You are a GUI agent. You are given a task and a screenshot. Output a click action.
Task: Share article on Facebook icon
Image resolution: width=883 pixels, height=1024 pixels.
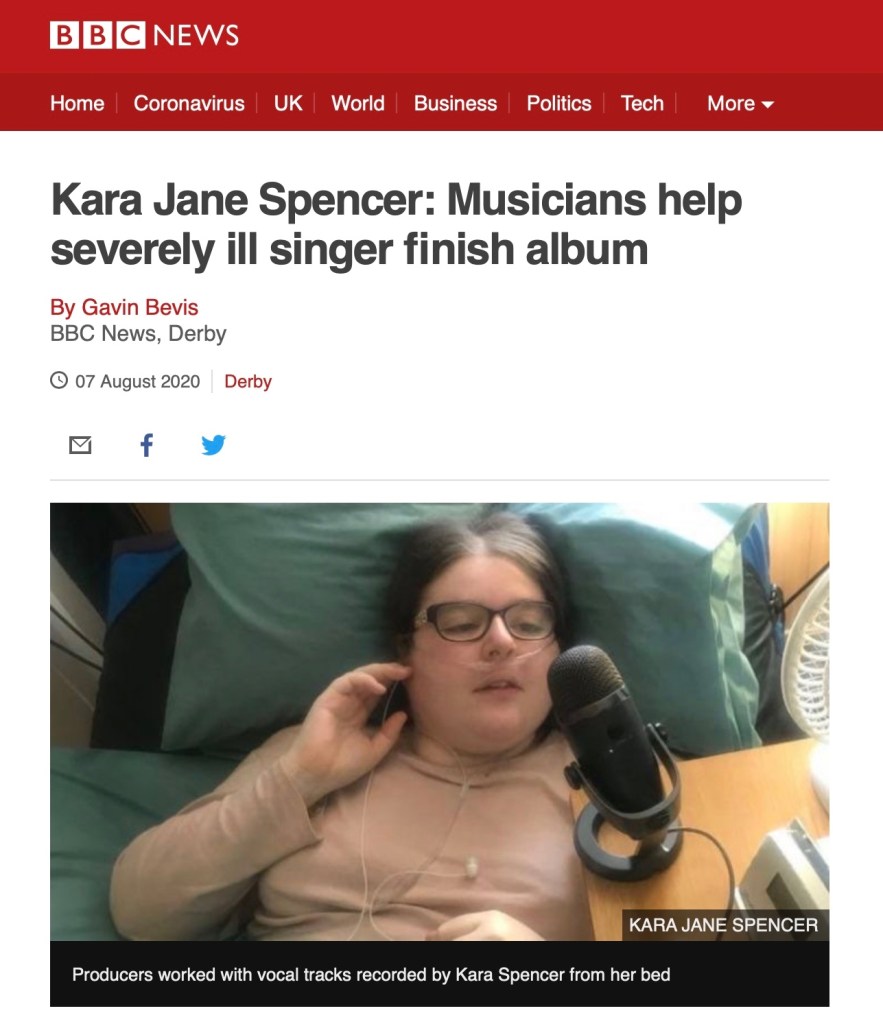coord(147,445)
